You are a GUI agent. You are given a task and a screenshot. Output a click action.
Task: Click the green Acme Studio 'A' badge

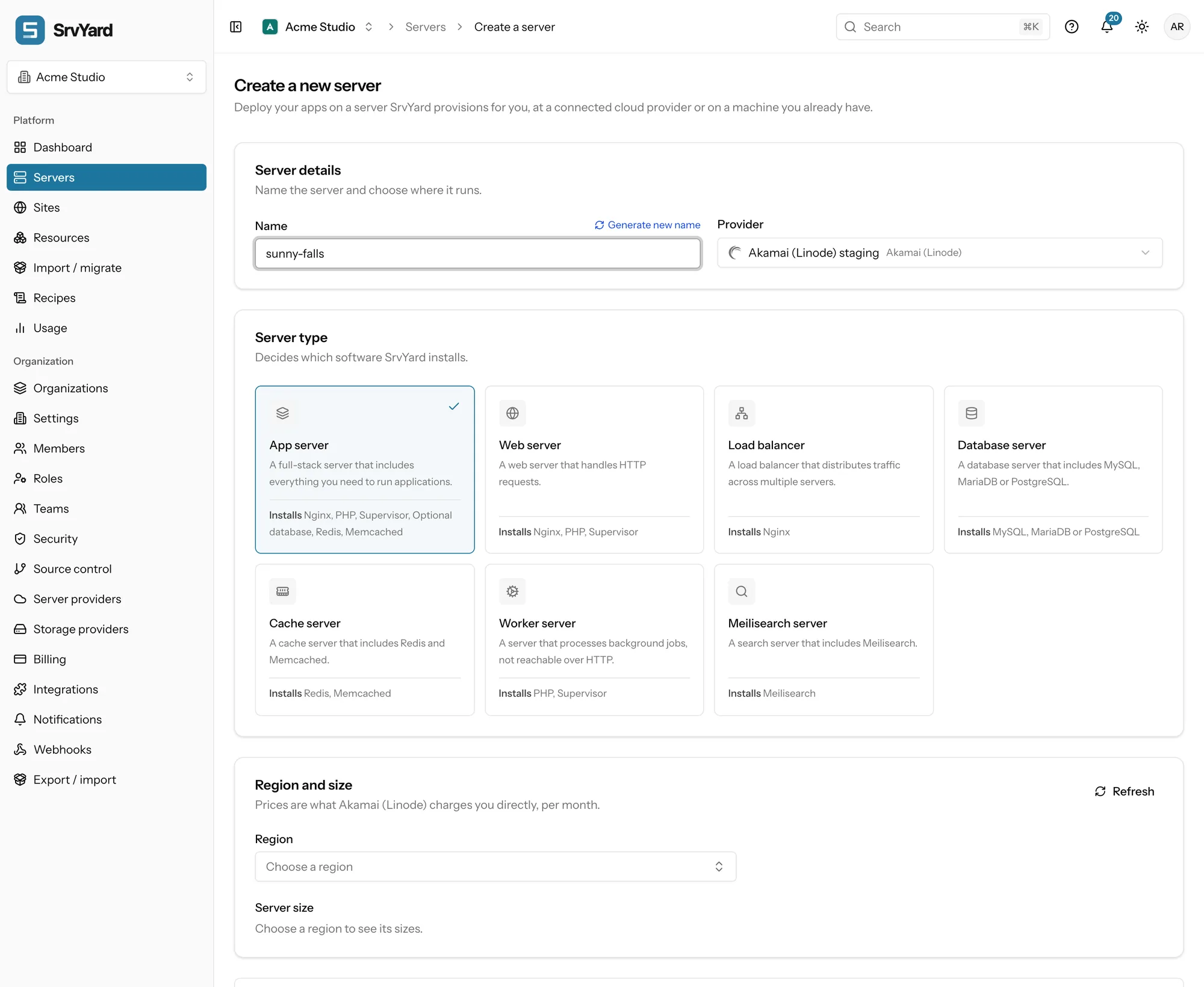point(270,27)
